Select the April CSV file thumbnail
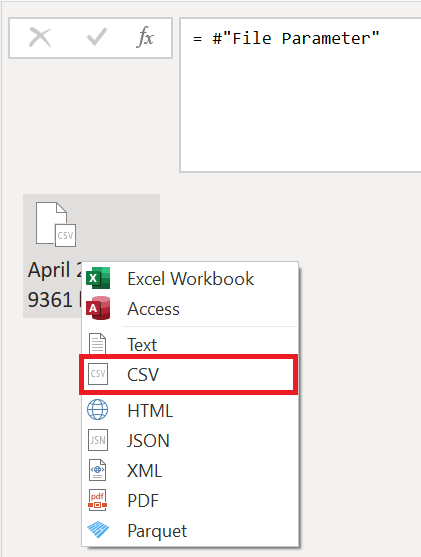This screenshot has width=421, height=557. 91,256
